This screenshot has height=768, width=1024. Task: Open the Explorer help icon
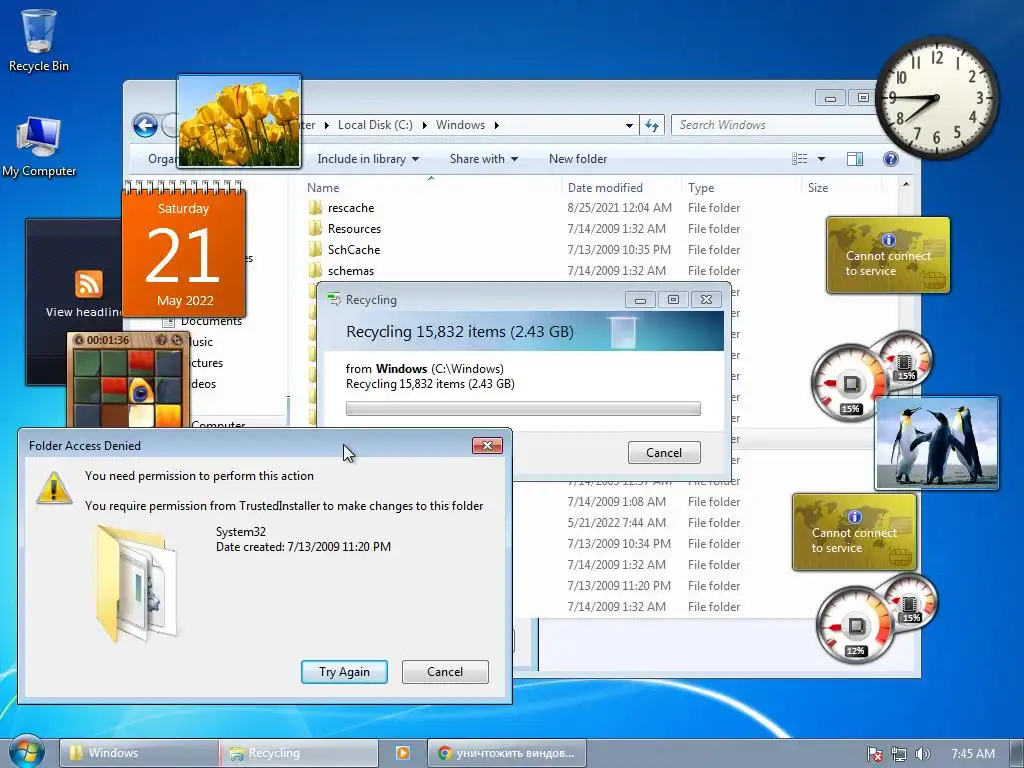point(890,159)
